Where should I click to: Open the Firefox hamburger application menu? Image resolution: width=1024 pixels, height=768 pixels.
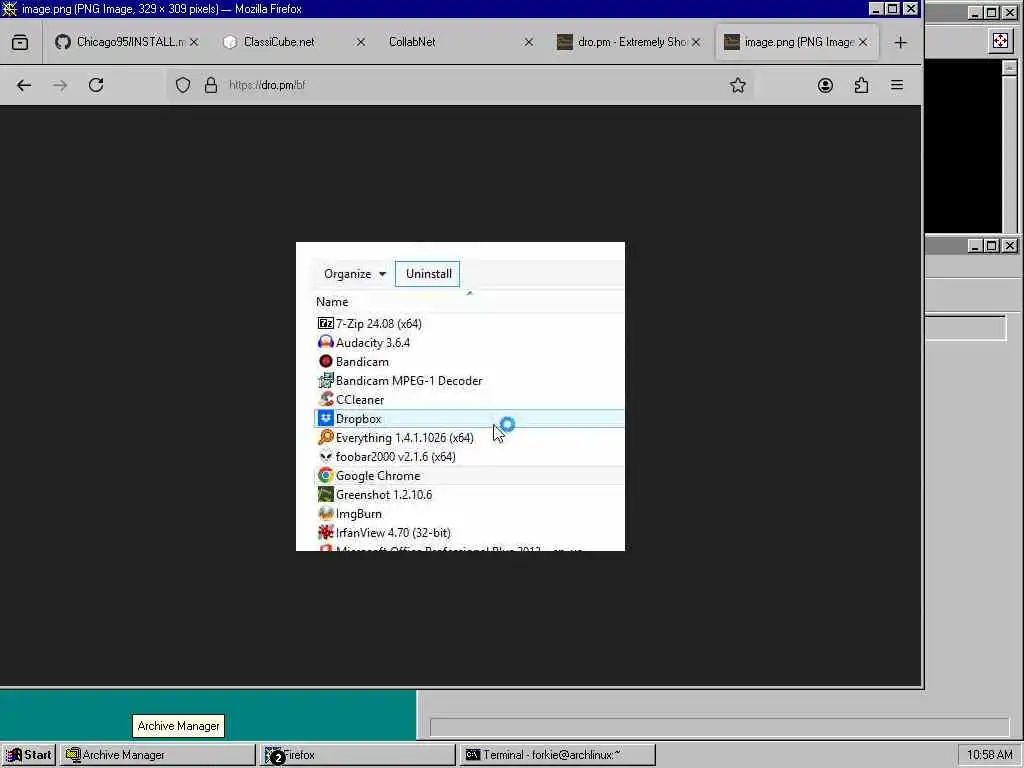point(897,85)
